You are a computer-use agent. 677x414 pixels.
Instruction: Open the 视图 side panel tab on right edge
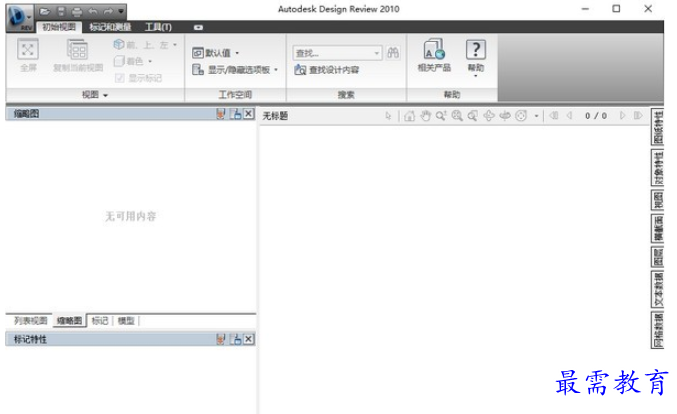[658, 201]
